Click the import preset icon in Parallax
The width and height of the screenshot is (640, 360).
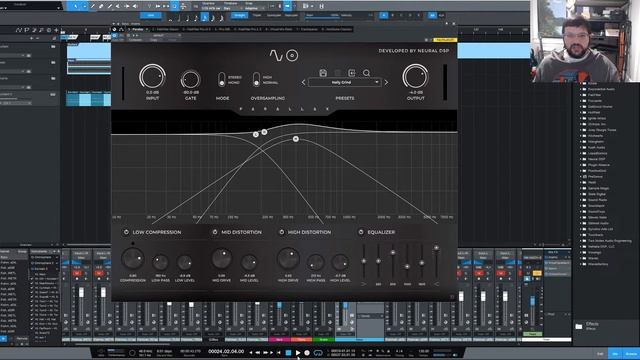[351, 73]
